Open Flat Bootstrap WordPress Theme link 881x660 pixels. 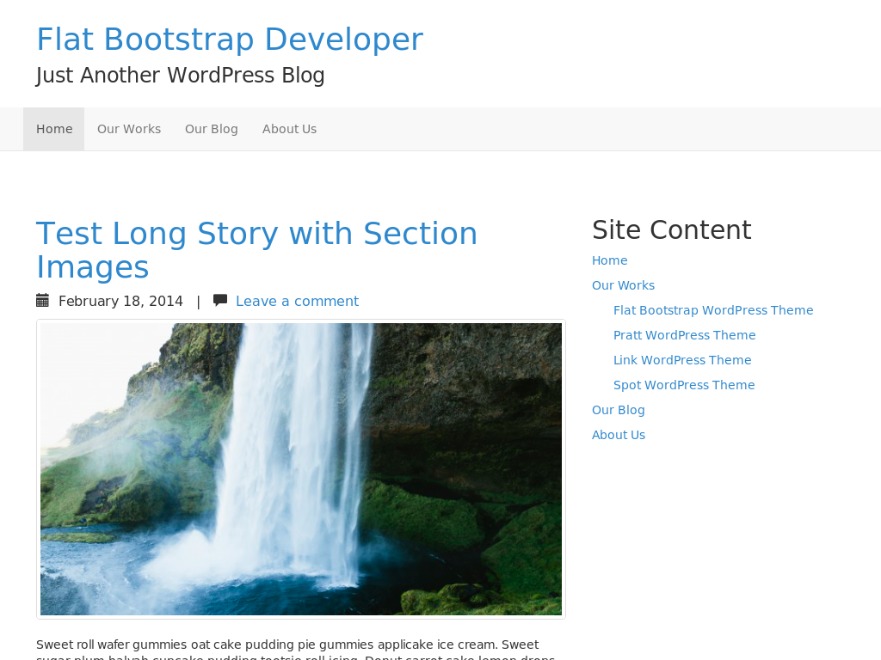(713, 310)
